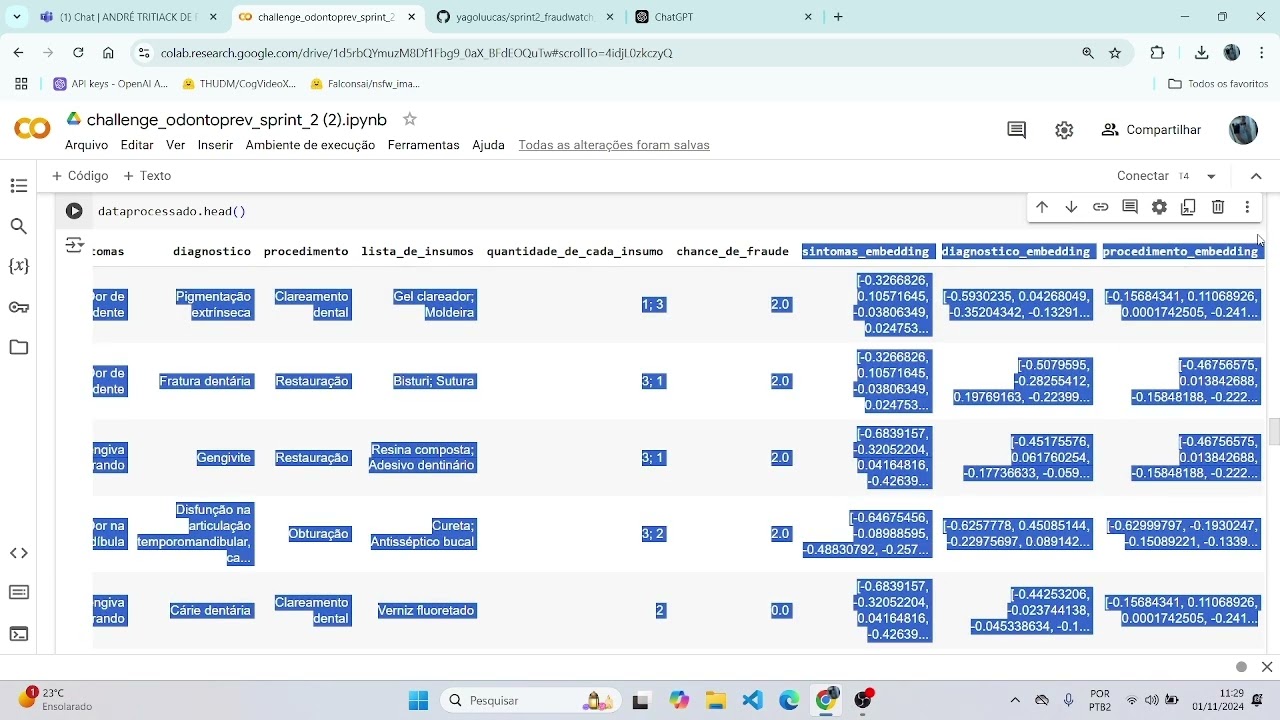The width and height of the screenshot is (1280, 720).
Task: Click the chance_de_fraude column header
Action: pyautogui.click(x=732, y=251)
